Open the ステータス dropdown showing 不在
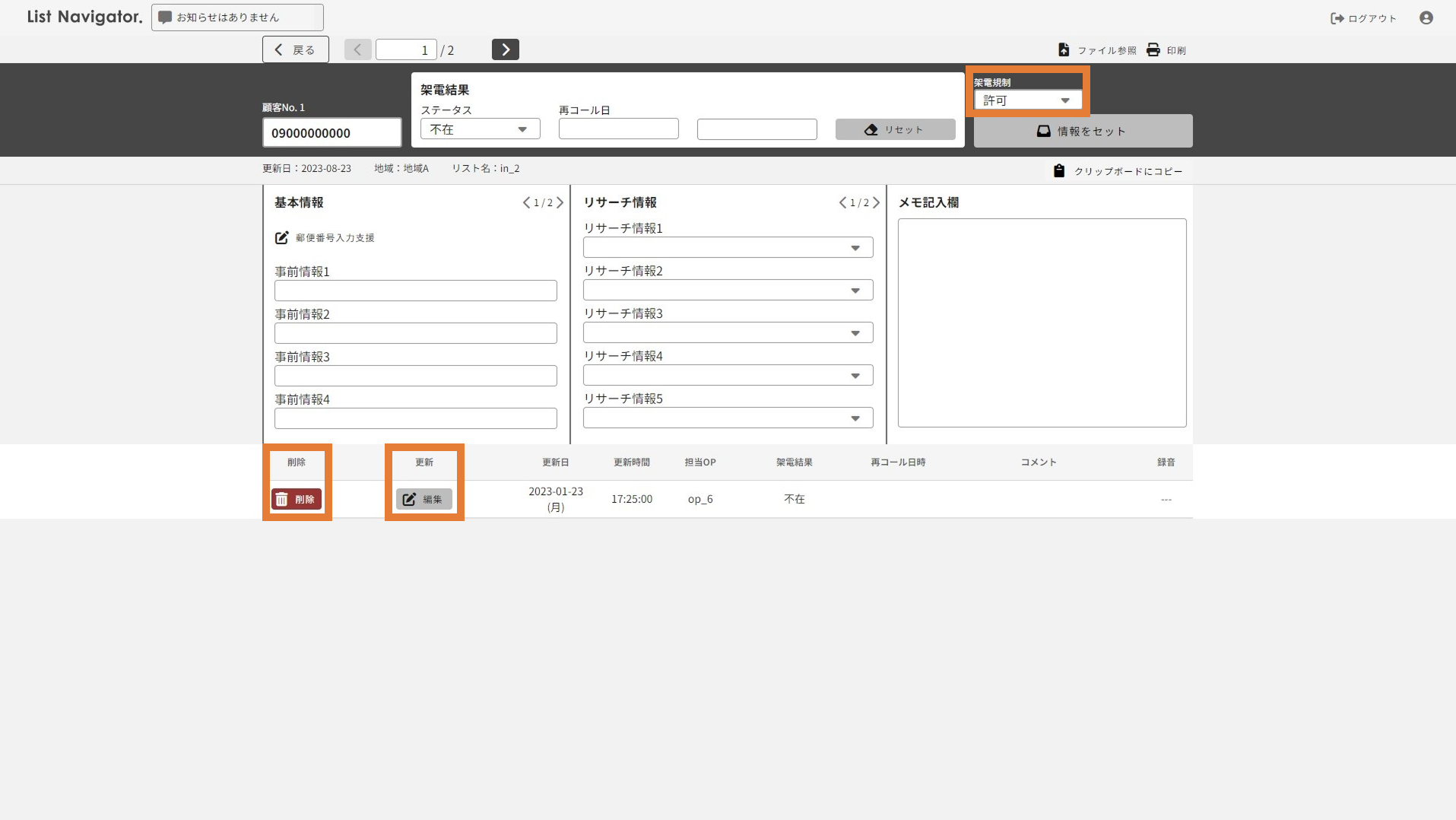Image resolution: width=1456 pixels, height=820 pixels. (x=480, y=129)
